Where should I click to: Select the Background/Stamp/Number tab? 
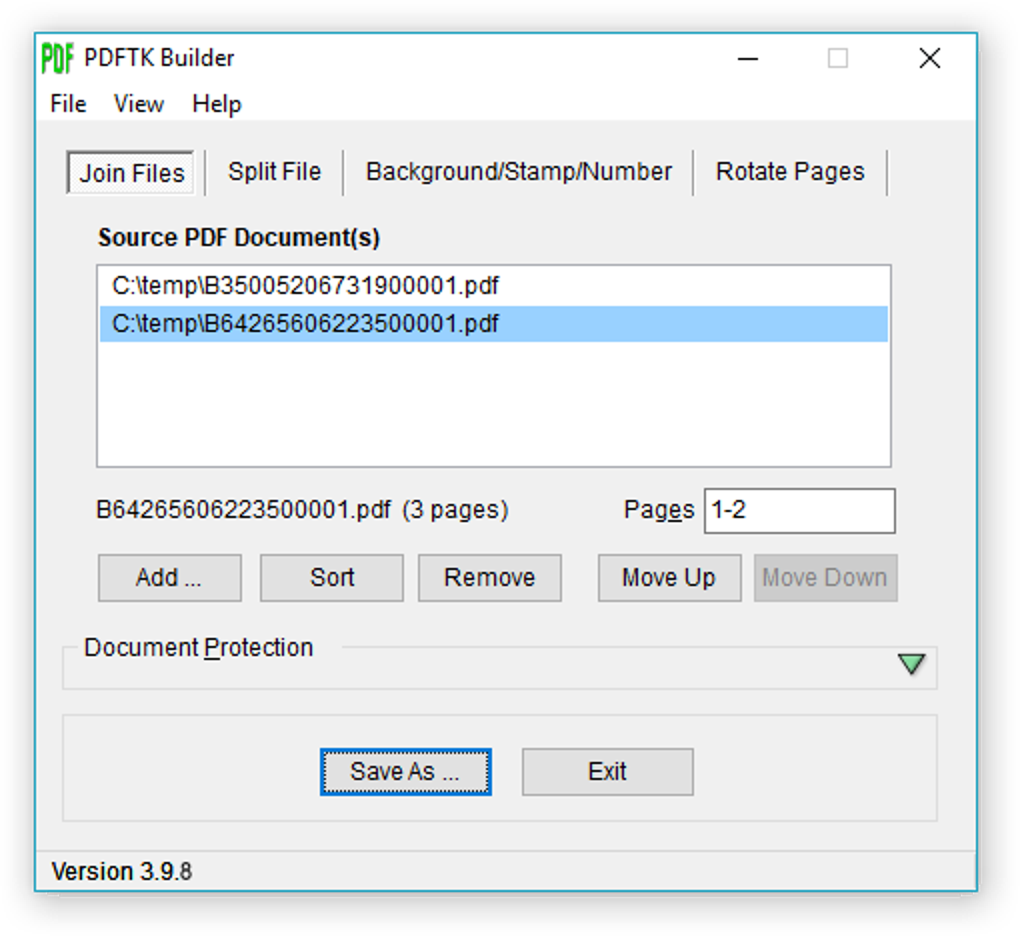519,171
